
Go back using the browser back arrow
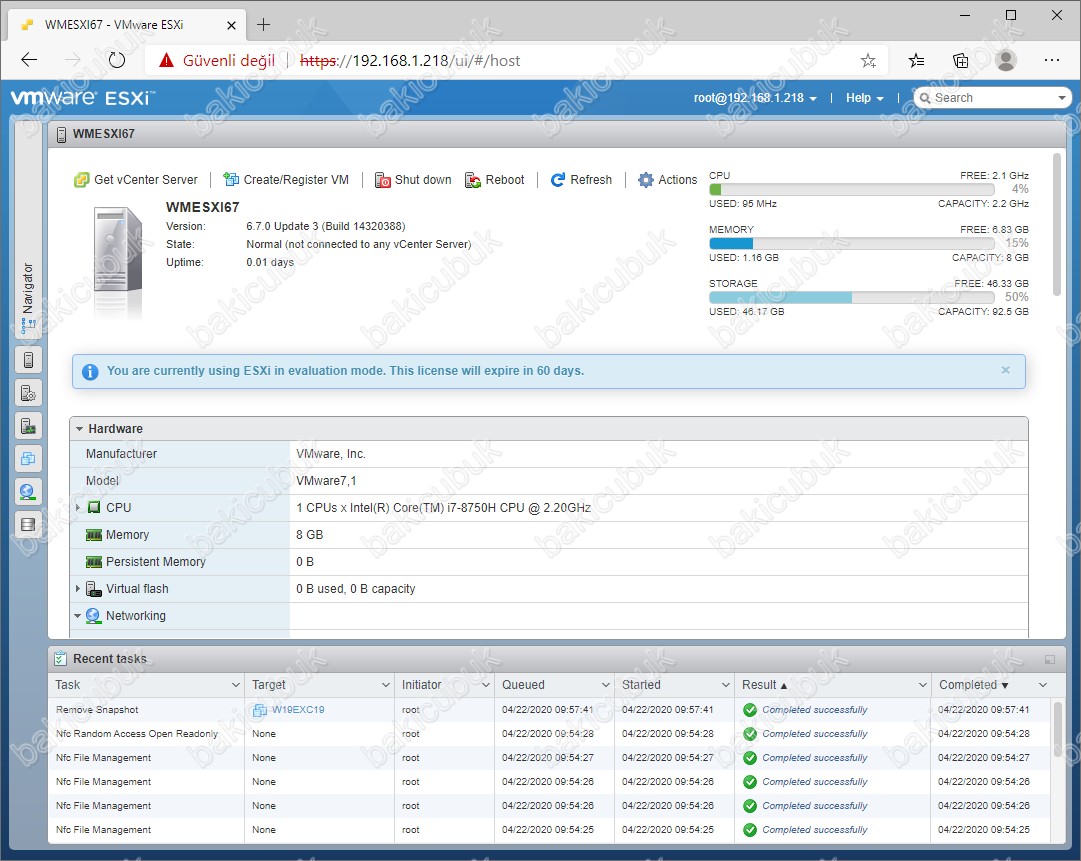click(29, 60)
